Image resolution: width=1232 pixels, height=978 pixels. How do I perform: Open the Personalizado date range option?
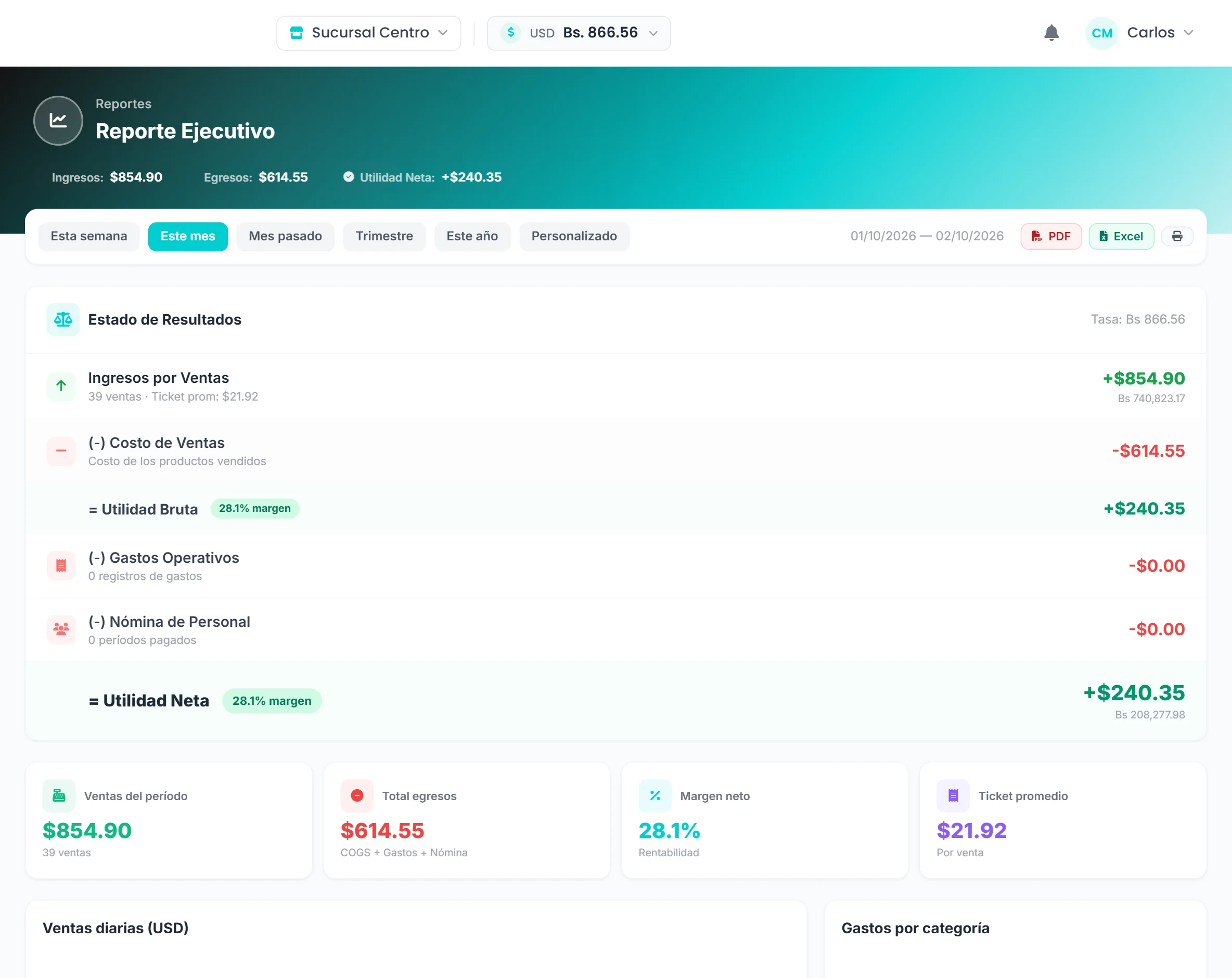point(574,237)
